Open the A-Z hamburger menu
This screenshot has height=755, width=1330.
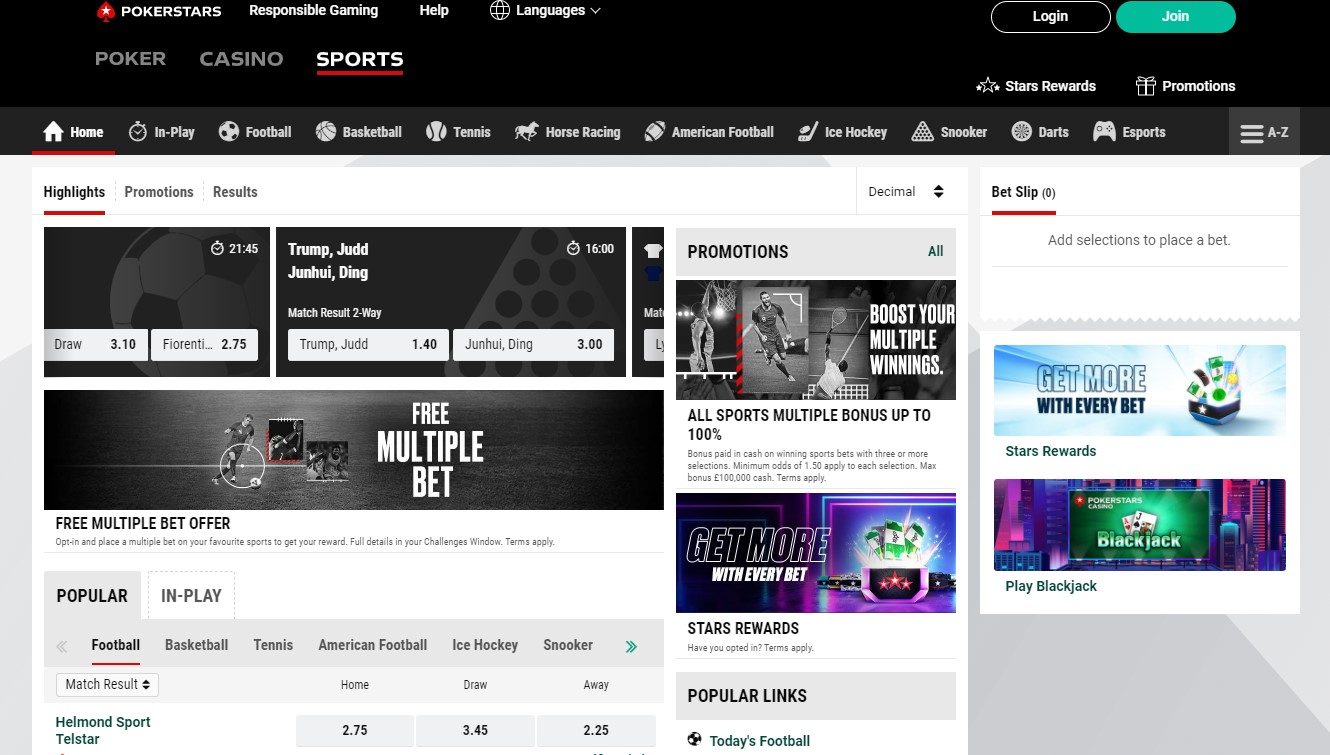(x=1264, y=132)
